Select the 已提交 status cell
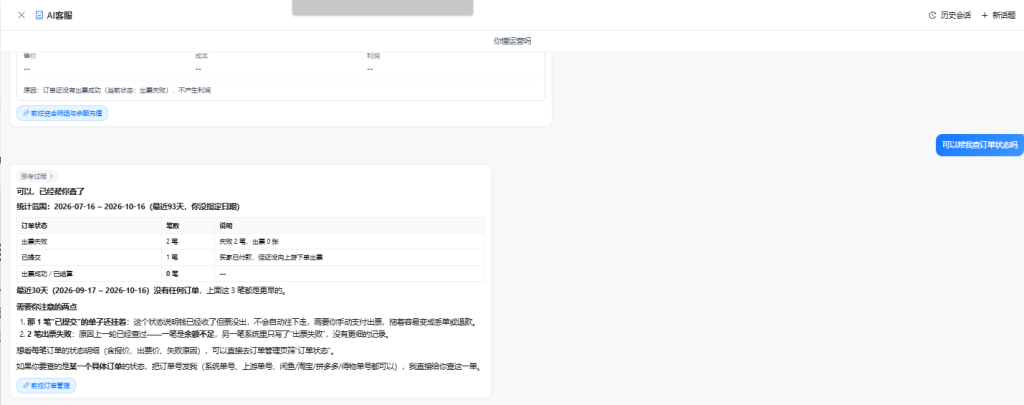This screenshot has height=405, width=1024. coord(89,257)
